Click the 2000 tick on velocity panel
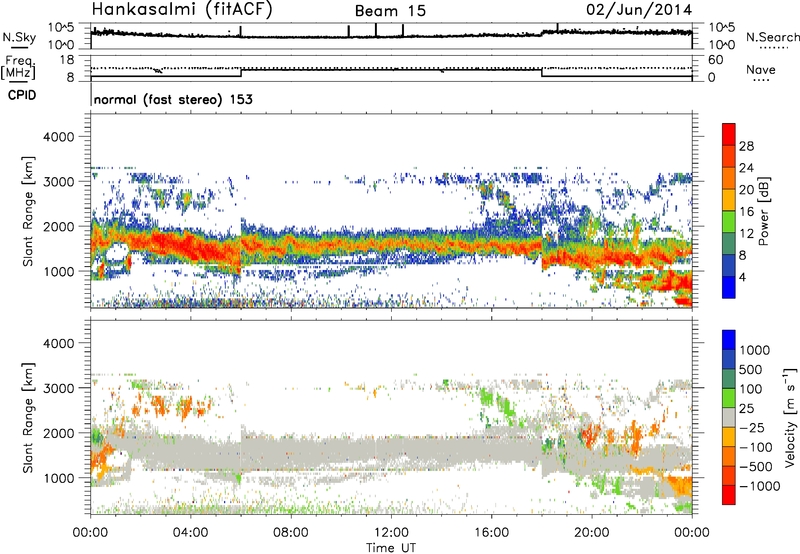The image size is (800, 554). [x=58, y=433]
